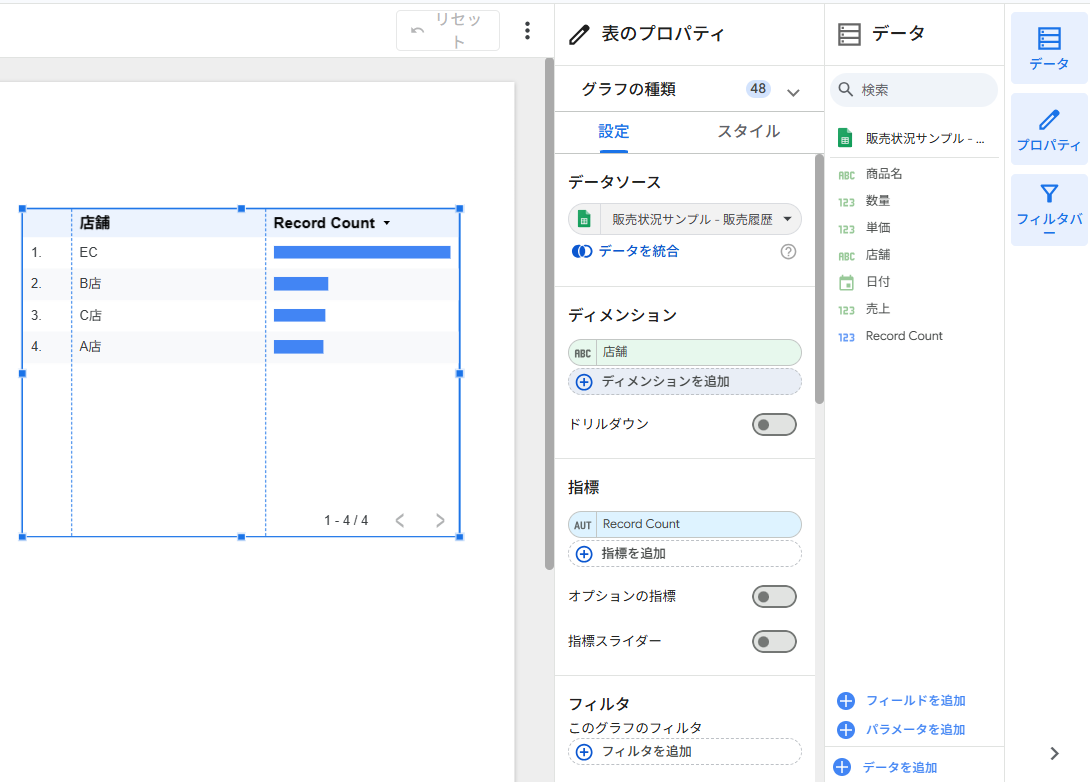Image resolution: width=1090 pixels, height=782 pixels.
Task: Open the フィルタバー sidebar tab
Action: 1049,210
